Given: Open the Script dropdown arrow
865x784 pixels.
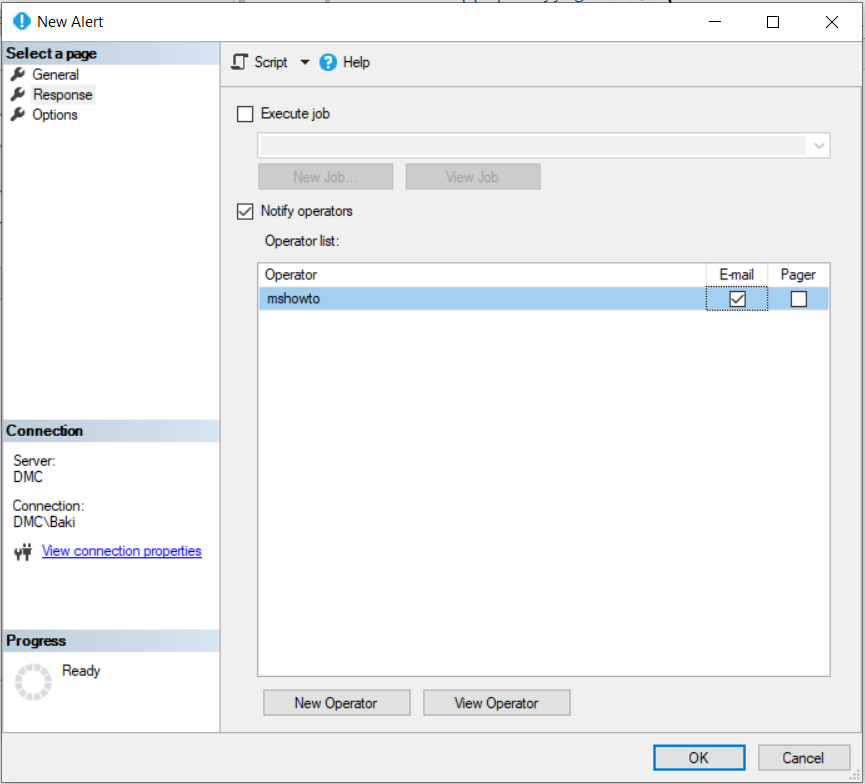Looking at the screenshot, I should click(305, 62).
